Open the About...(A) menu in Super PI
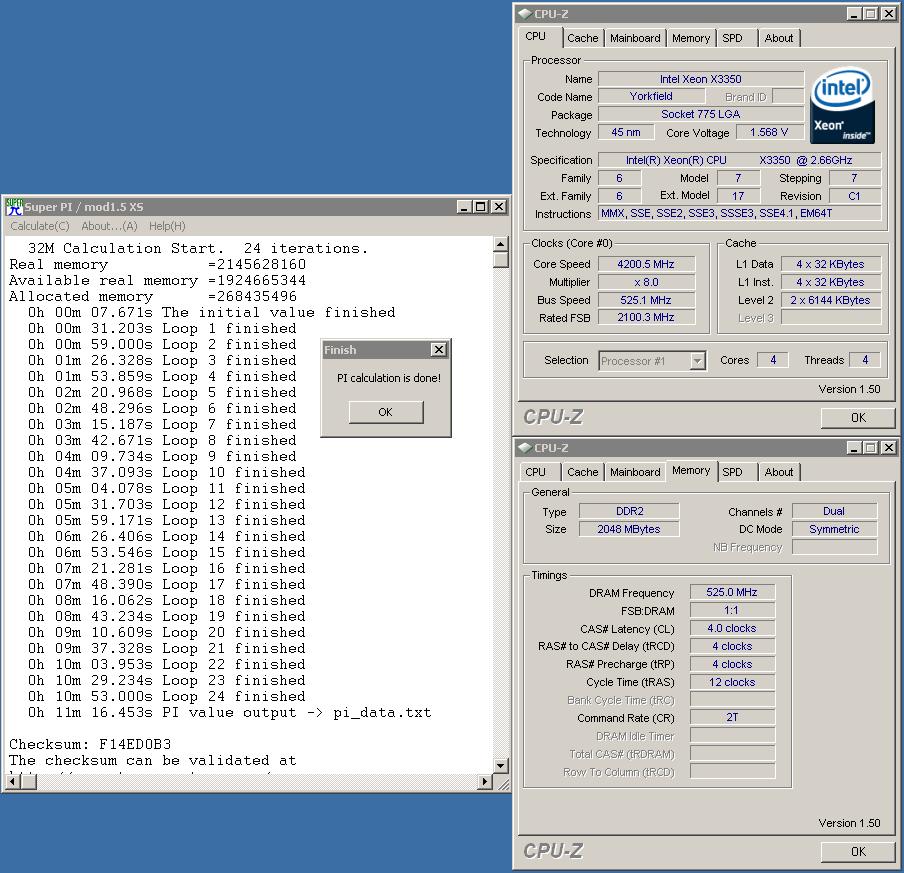The height and width of the screenshot is (873, 904). coord(109,226)
